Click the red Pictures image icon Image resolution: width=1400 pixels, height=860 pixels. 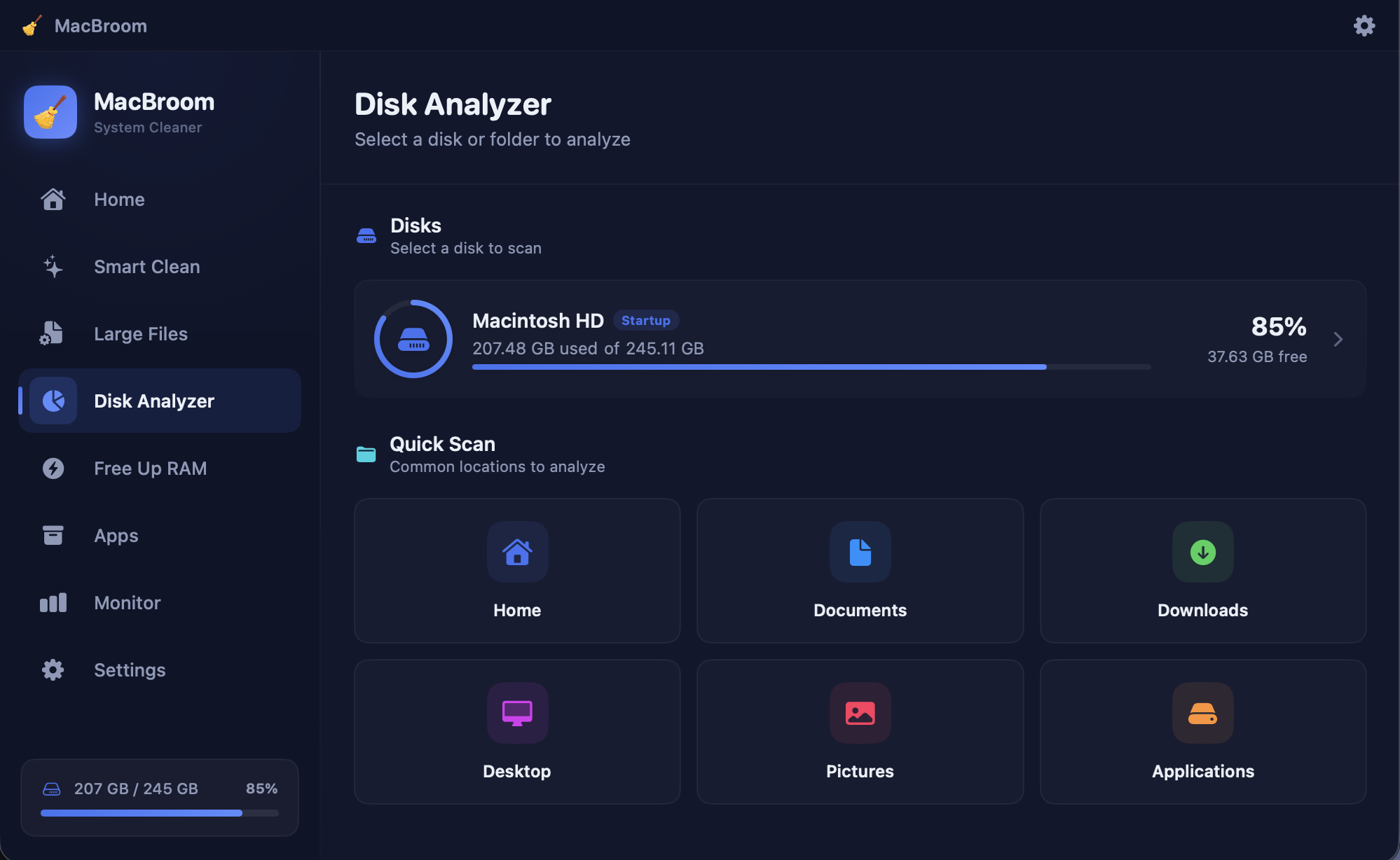(x=860, y=713)
